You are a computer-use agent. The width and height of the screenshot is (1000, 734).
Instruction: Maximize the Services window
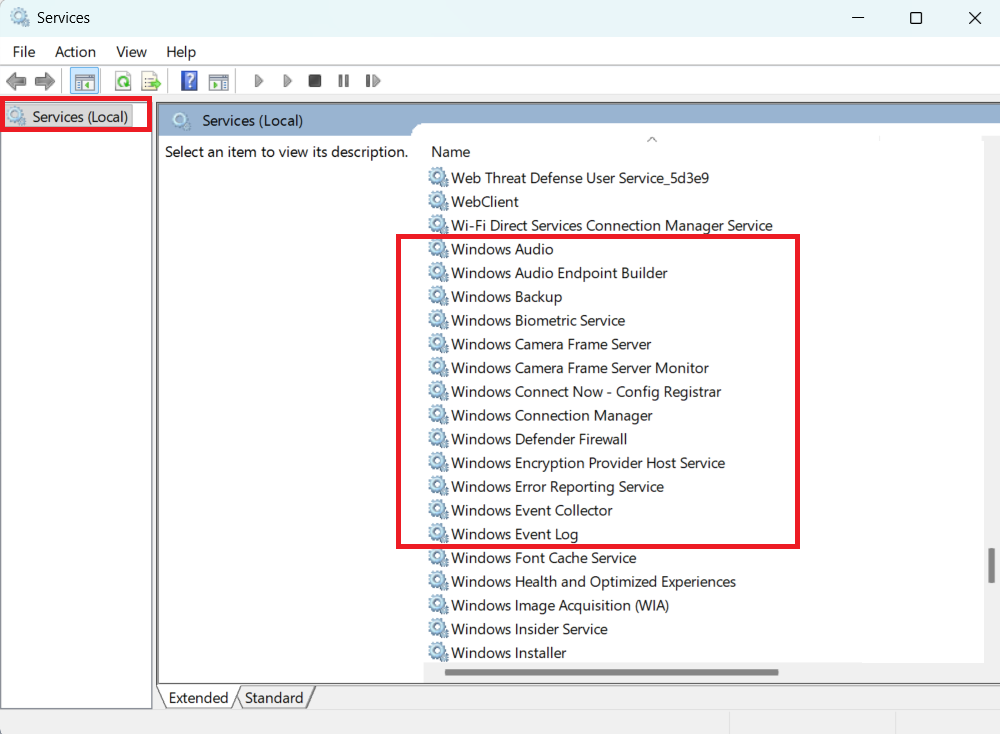[x=916, y=18]
